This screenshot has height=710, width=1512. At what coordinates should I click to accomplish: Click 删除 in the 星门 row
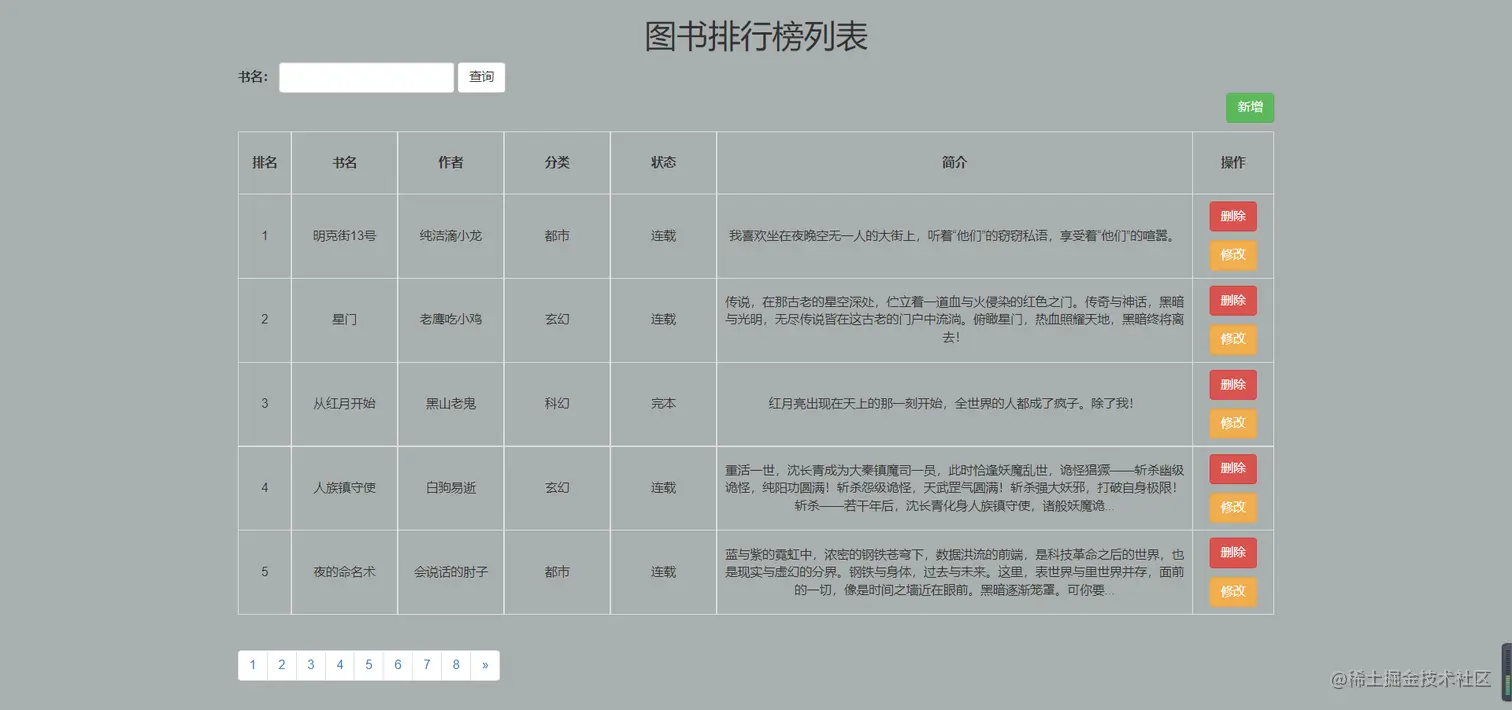[1233, 300]
